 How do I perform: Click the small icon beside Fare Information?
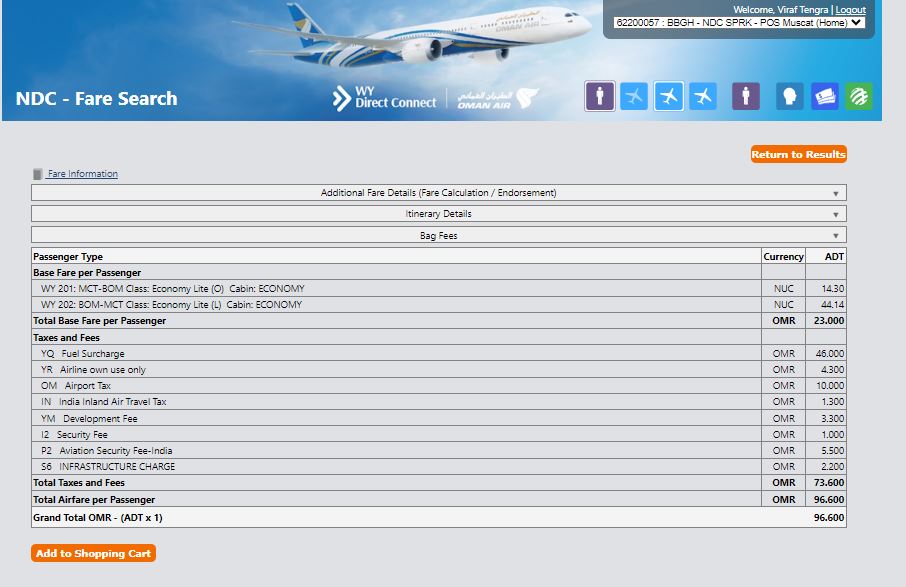[x=35, y=172]
